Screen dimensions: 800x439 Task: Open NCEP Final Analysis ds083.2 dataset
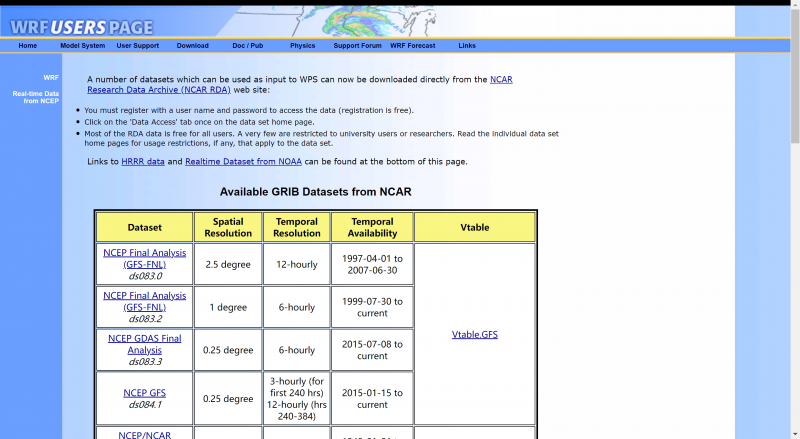(x=144, y=301)
